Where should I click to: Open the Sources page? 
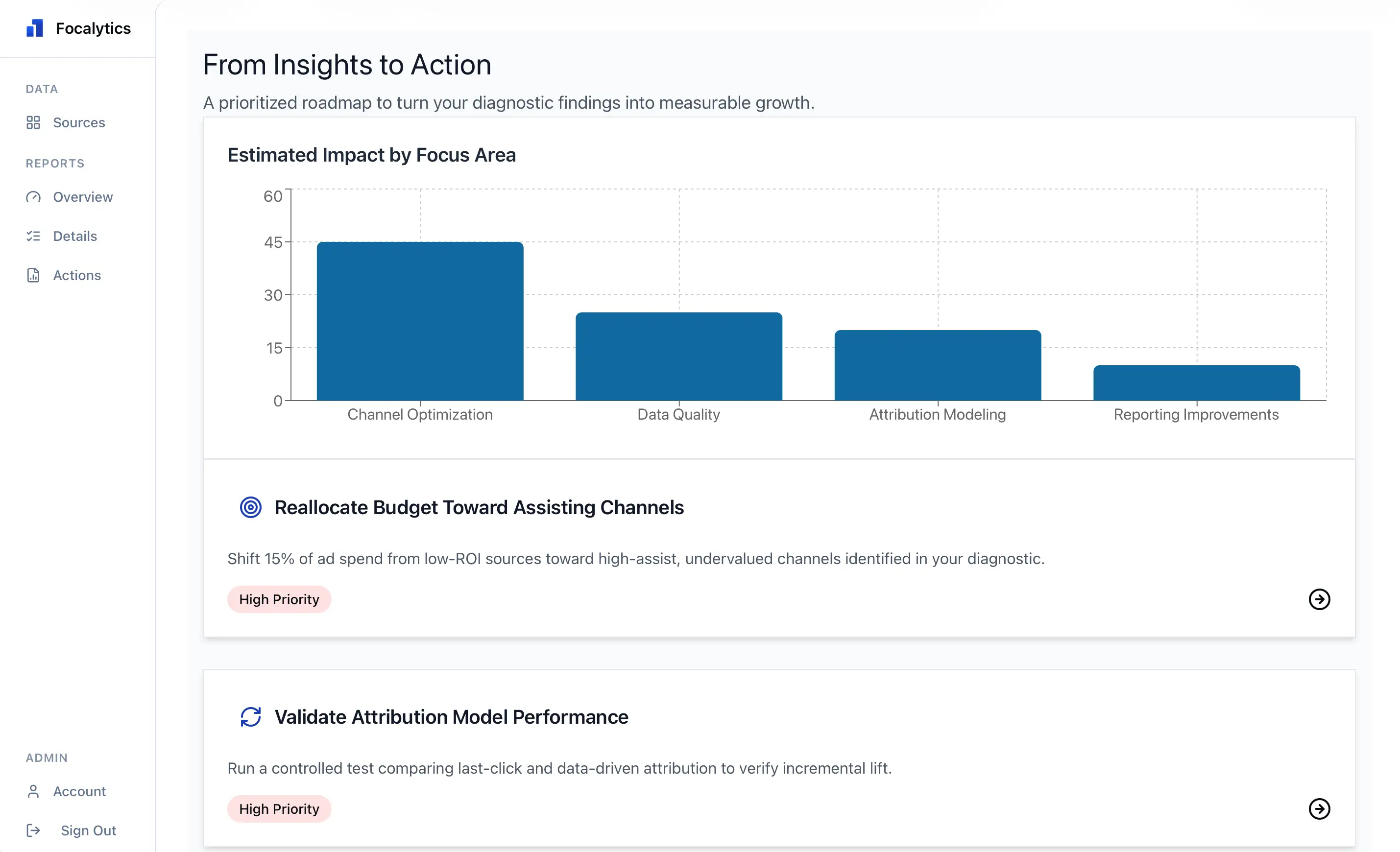coord(79,122)
